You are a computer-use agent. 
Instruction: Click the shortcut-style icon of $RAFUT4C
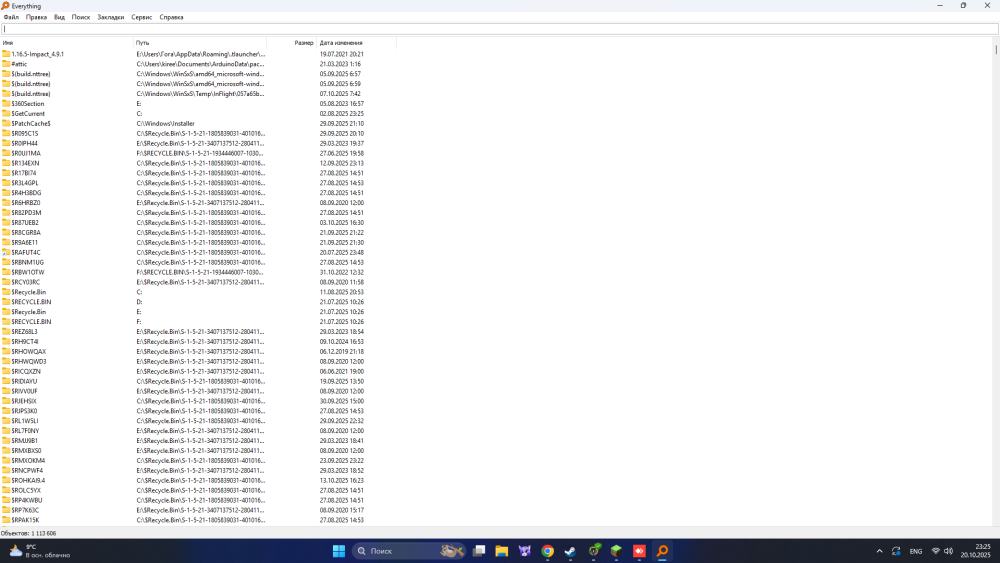pos(6,252)
